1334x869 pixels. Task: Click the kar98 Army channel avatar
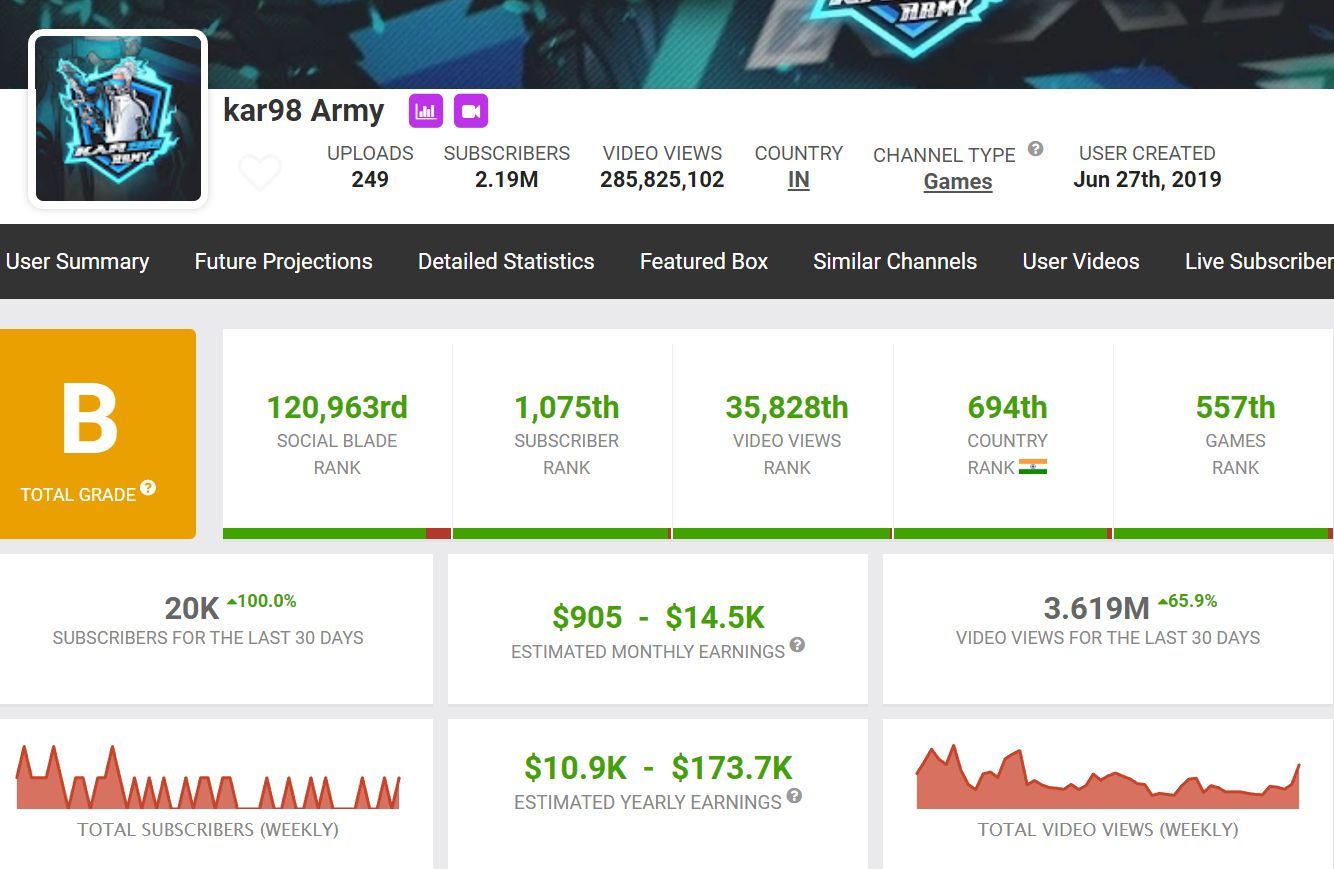pyautogui.click(x=118, y=119)
